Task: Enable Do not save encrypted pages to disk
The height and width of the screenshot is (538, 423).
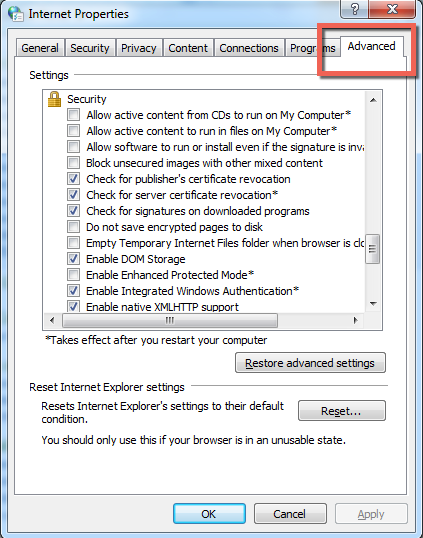Action: tap(73, 227)
